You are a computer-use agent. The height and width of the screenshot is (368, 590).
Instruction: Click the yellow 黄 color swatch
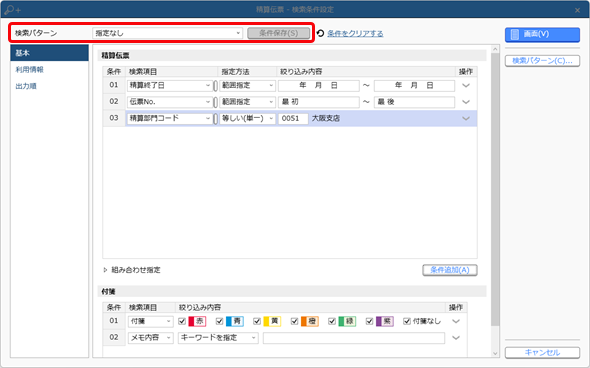click(x=272, y=321)
